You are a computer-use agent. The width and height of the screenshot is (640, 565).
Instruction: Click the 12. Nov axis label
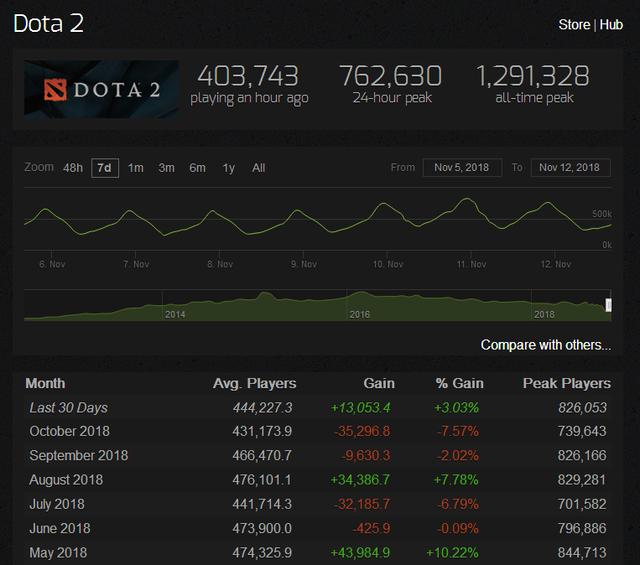(556, 264)
